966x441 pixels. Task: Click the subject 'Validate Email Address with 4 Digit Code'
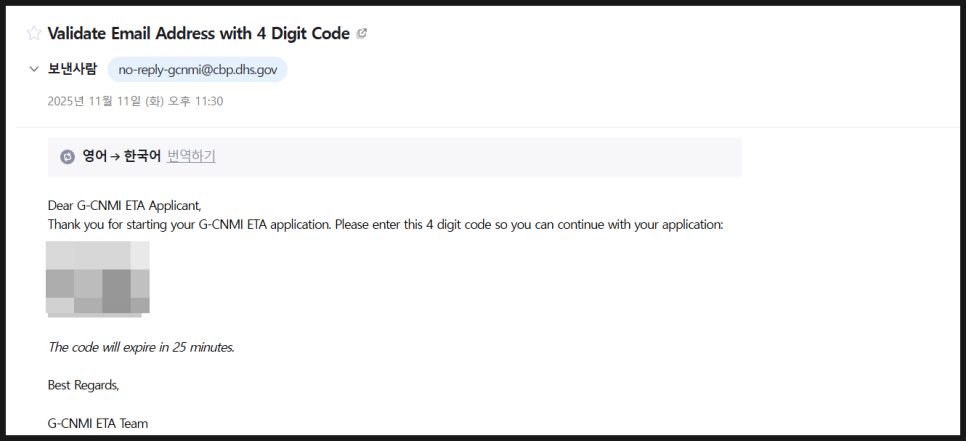(x=198, y=33)
